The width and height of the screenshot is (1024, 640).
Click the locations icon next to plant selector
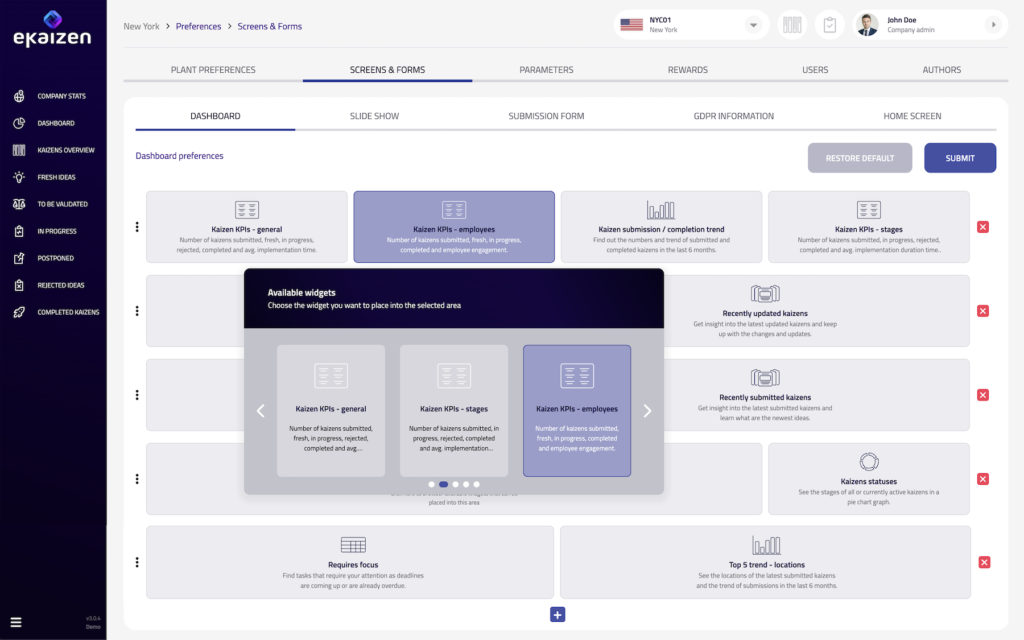click(x=792, y=25)
